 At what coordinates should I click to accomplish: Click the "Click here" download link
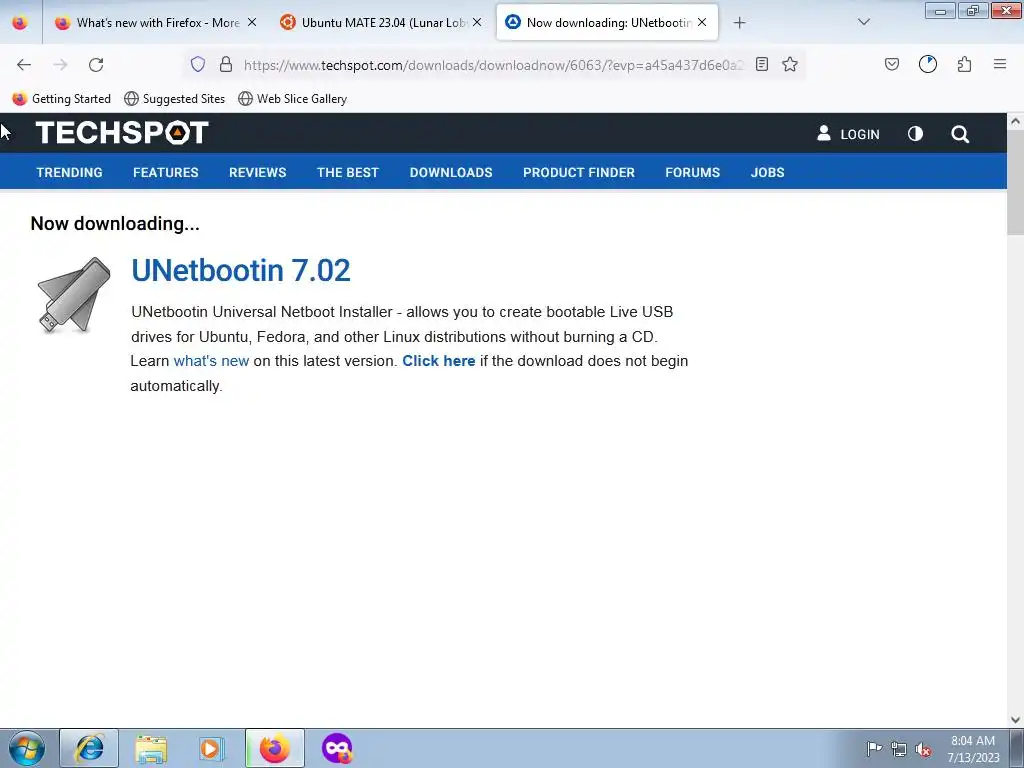(439, 361)
